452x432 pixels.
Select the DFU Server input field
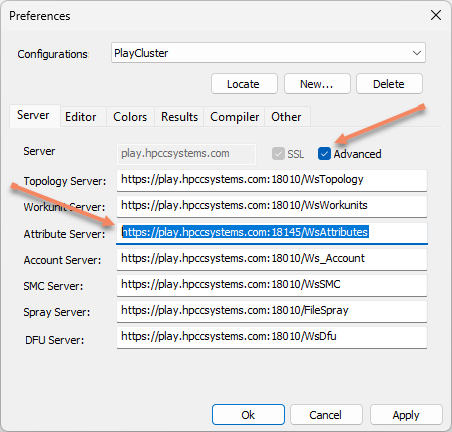[x=272, y=337]
